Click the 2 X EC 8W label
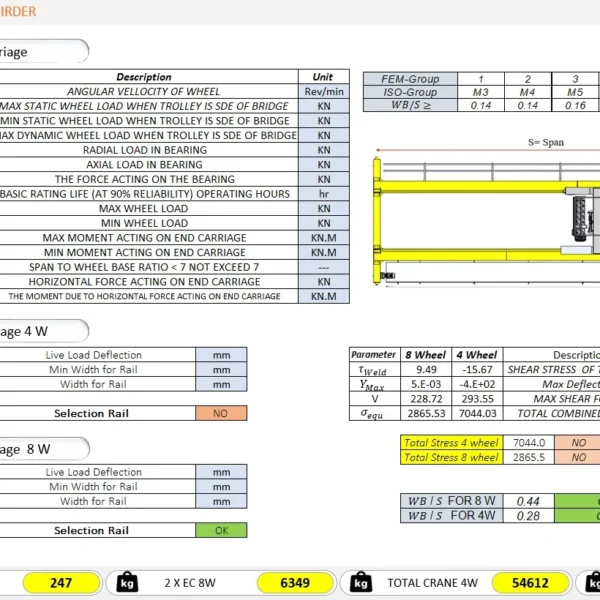Viewport: 600px width, 600px height. [190, 583]
